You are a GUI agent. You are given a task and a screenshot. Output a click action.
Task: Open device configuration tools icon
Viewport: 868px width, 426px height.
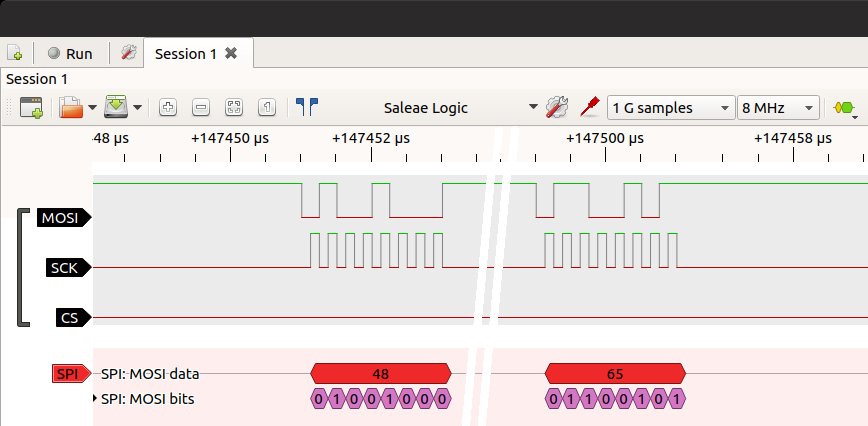pos(557,108)
